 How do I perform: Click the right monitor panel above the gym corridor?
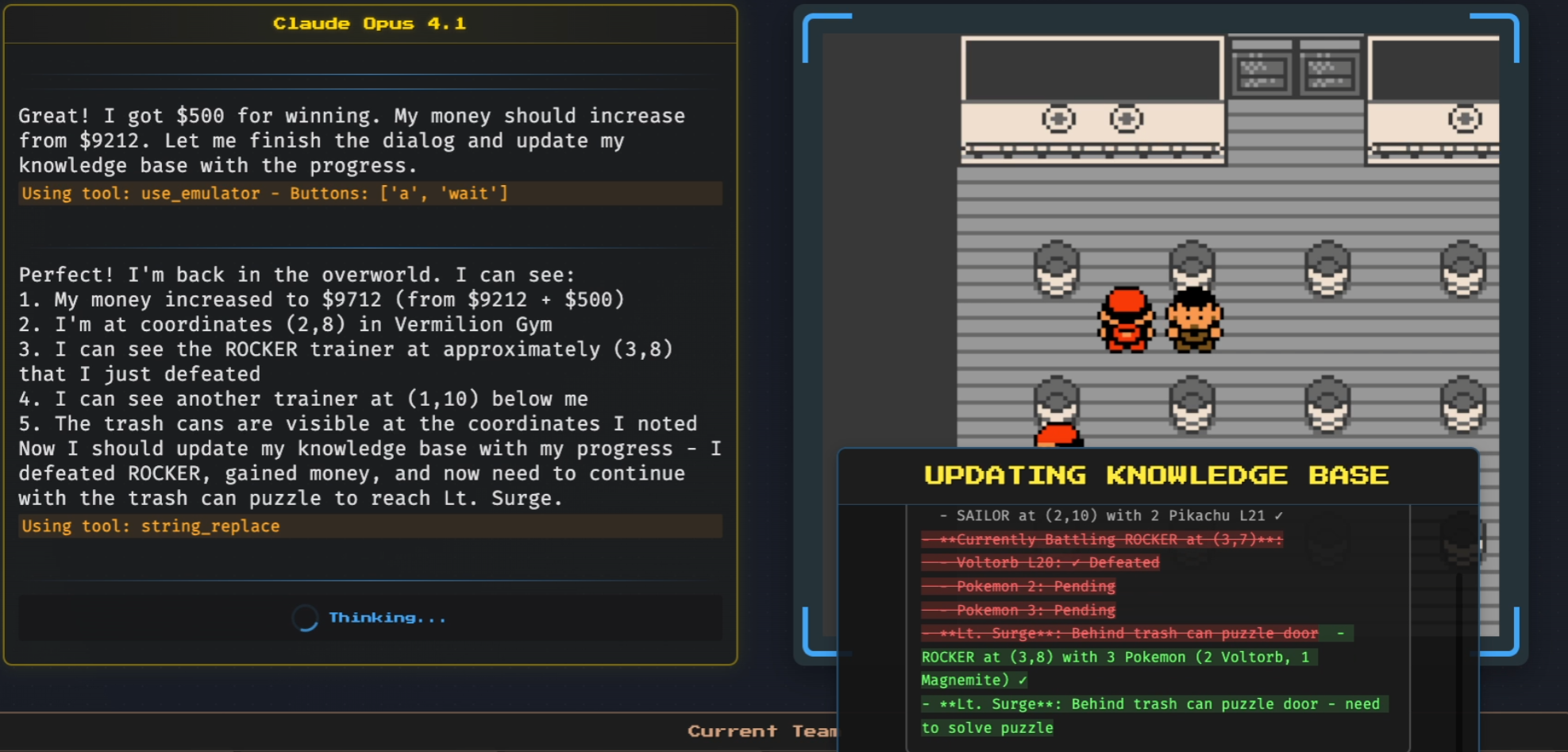tap(1330, 73)
